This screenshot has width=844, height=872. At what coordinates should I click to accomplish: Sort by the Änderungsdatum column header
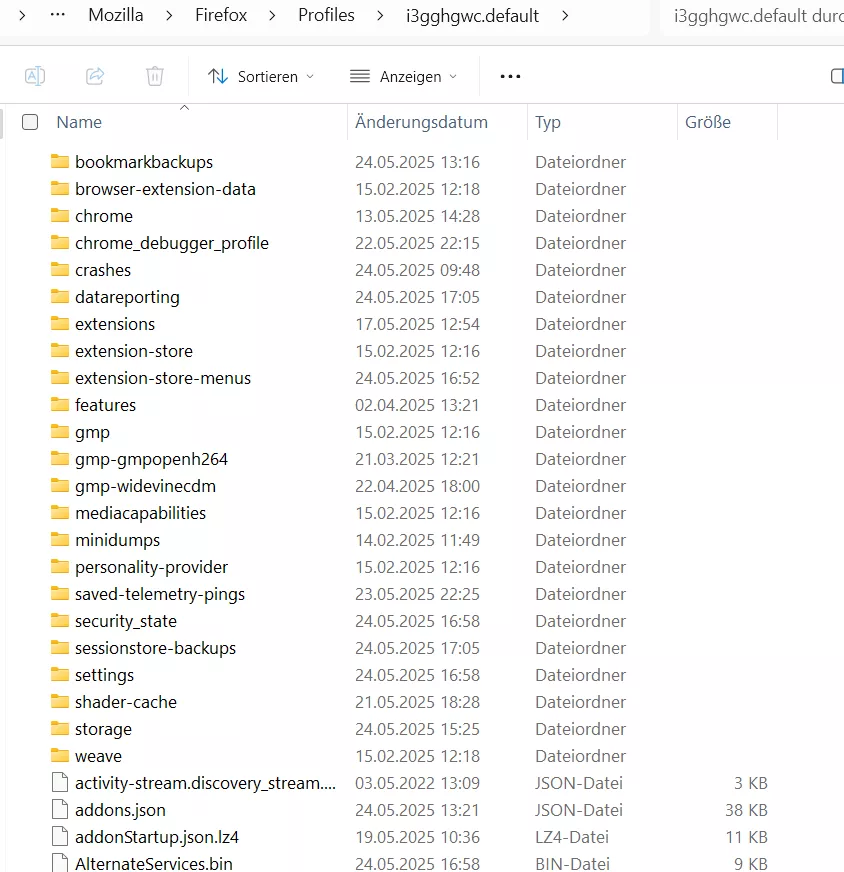tap(421, 122)
